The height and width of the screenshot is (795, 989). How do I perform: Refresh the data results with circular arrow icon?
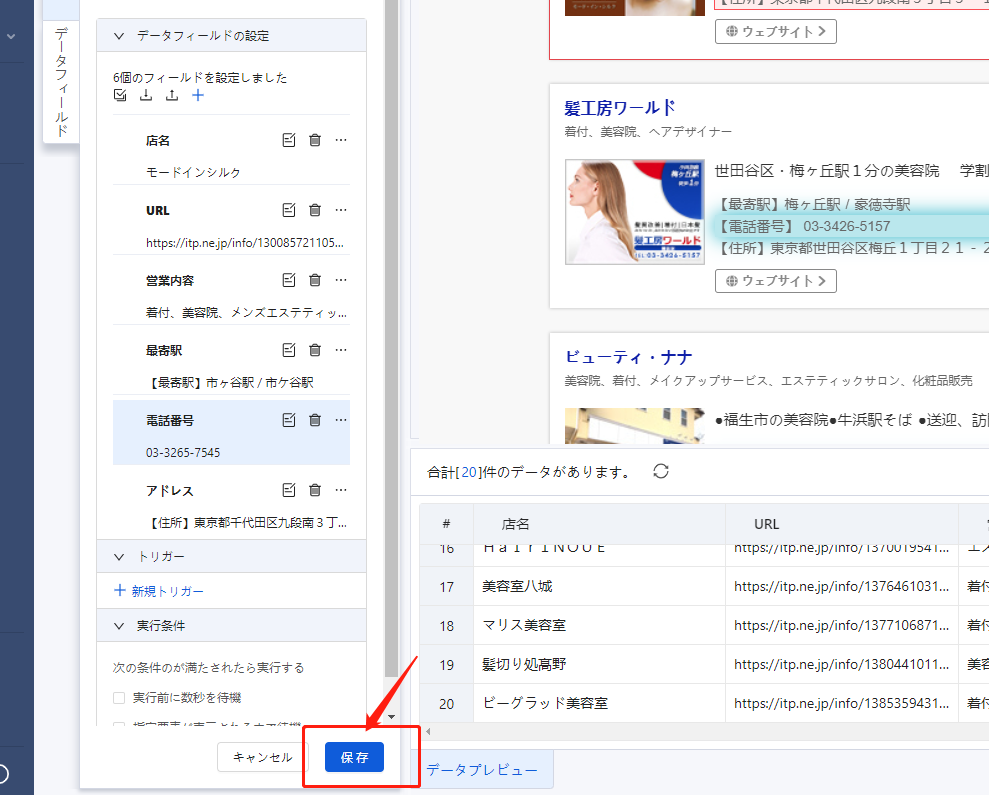[659, 471]
